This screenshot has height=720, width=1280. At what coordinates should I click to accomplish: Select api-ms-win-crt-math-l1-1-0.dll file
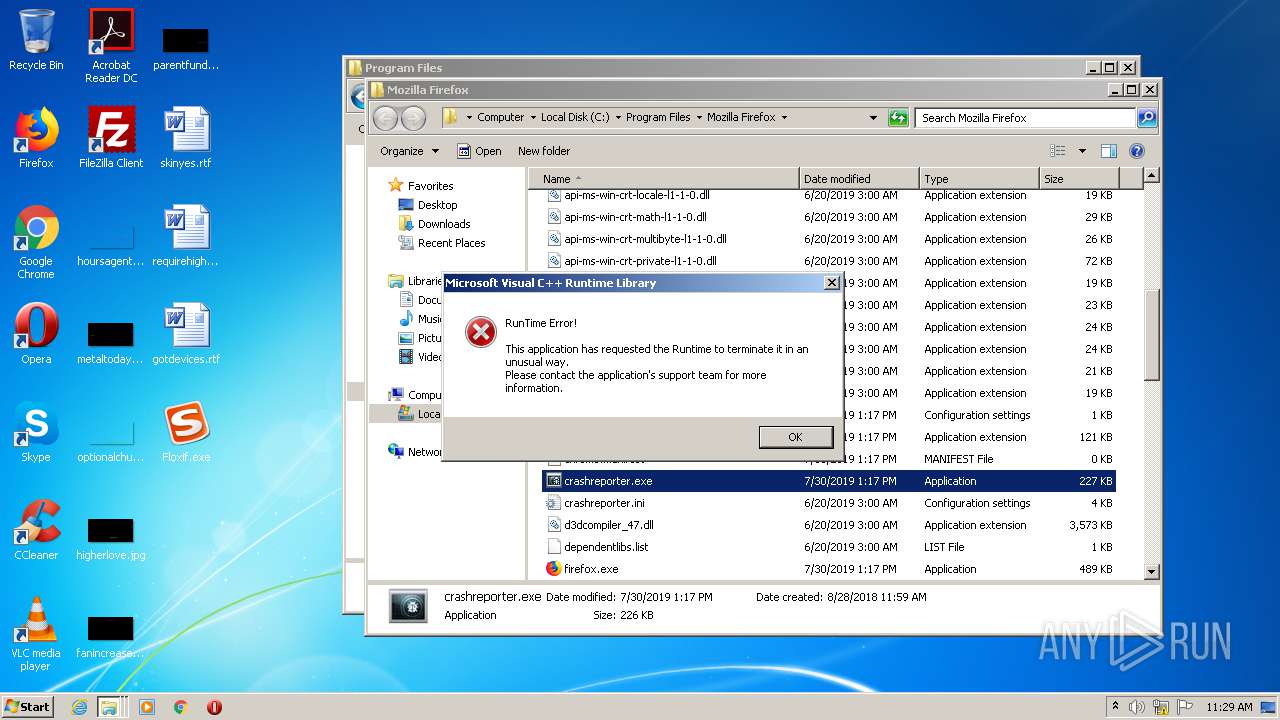click(x=635, y=217)
